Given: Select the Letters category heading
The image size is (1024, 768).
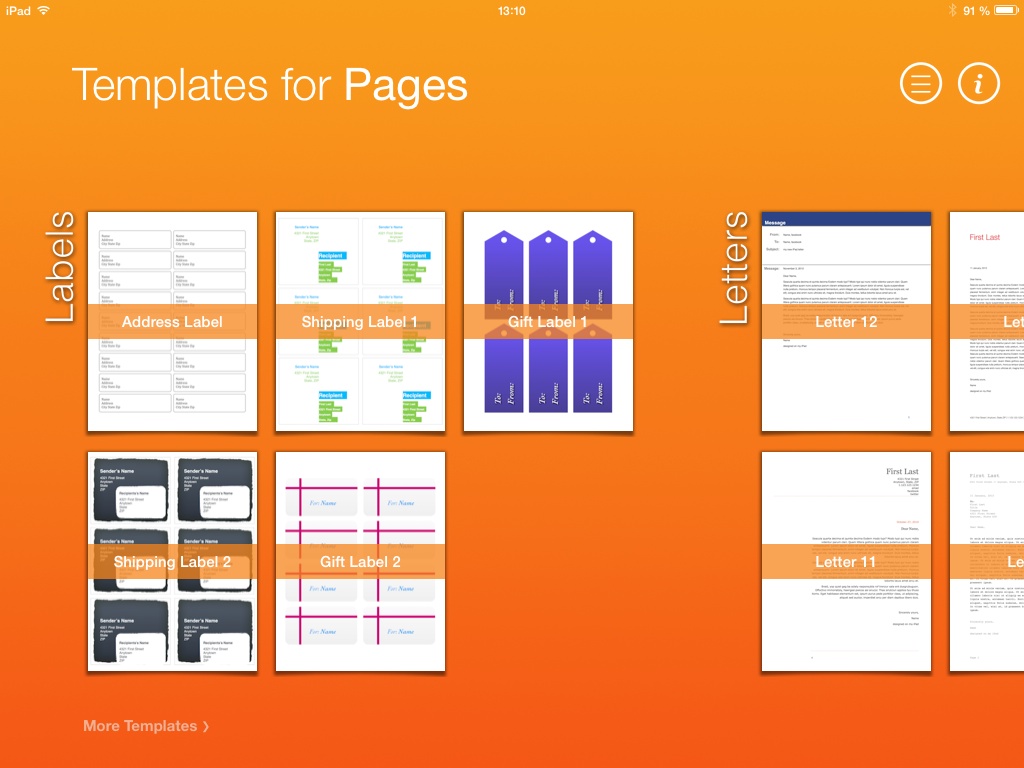Looking at the screenshot, I should pos(735,266).
